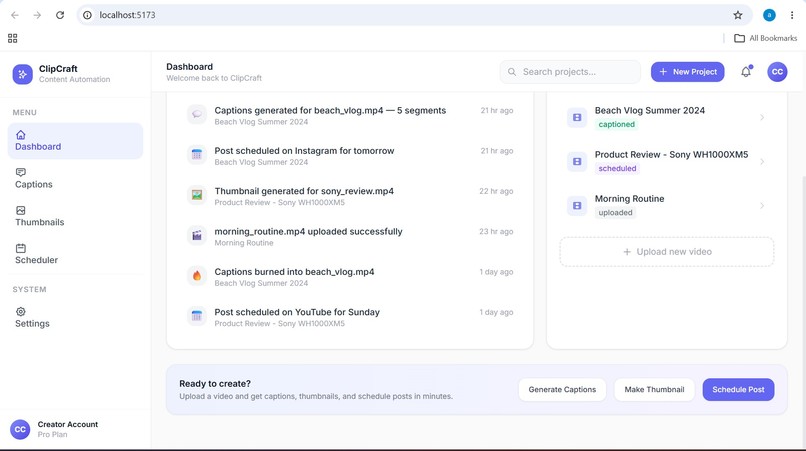Expand the Product Review project chevron
Image resolution: width=806 pixels, height=451 pixels.
point(762,161)
